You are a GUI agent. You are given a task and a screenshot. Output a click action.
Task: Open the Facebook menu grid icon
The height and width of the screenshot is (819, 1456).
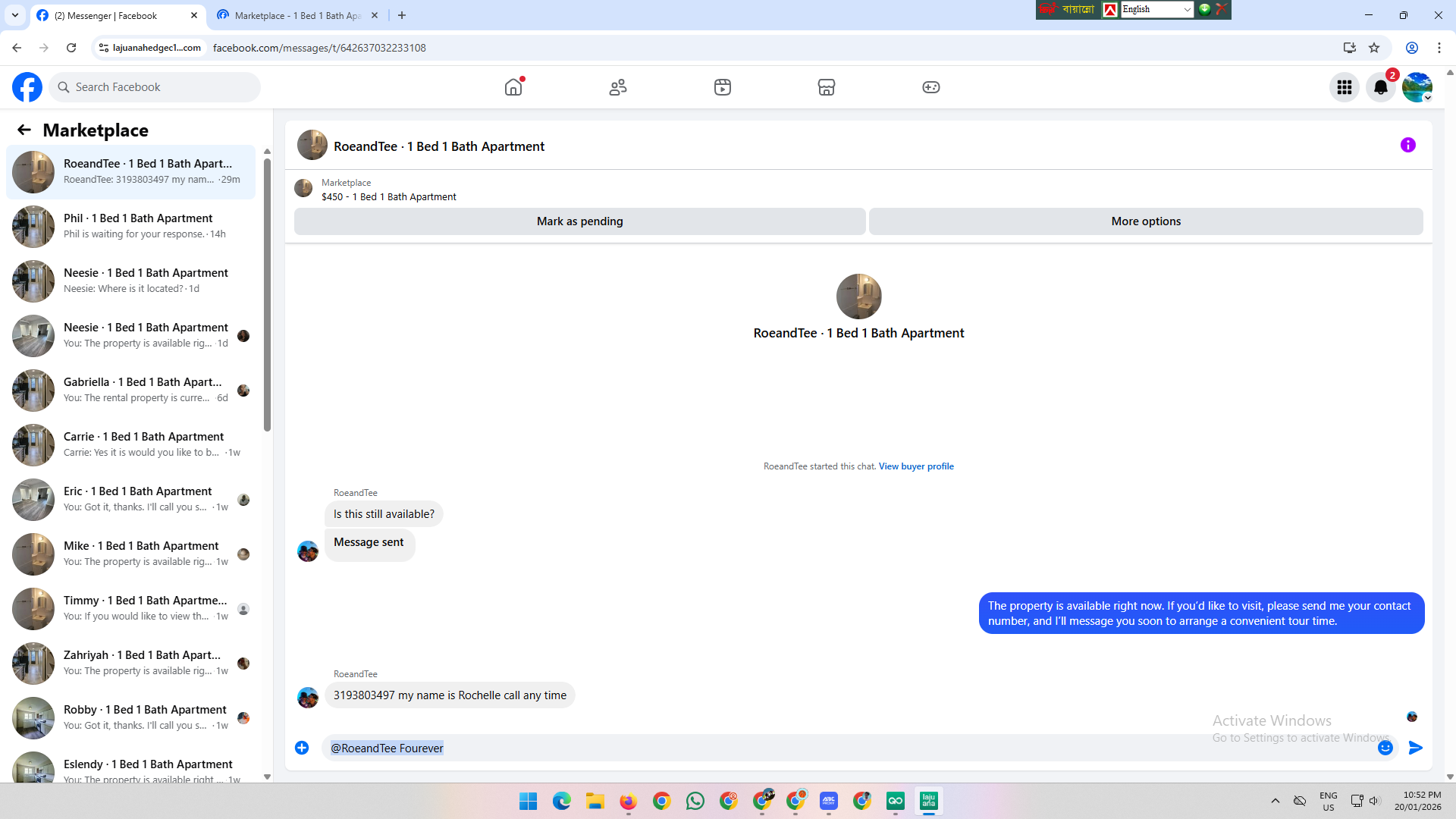(1345, 87)
